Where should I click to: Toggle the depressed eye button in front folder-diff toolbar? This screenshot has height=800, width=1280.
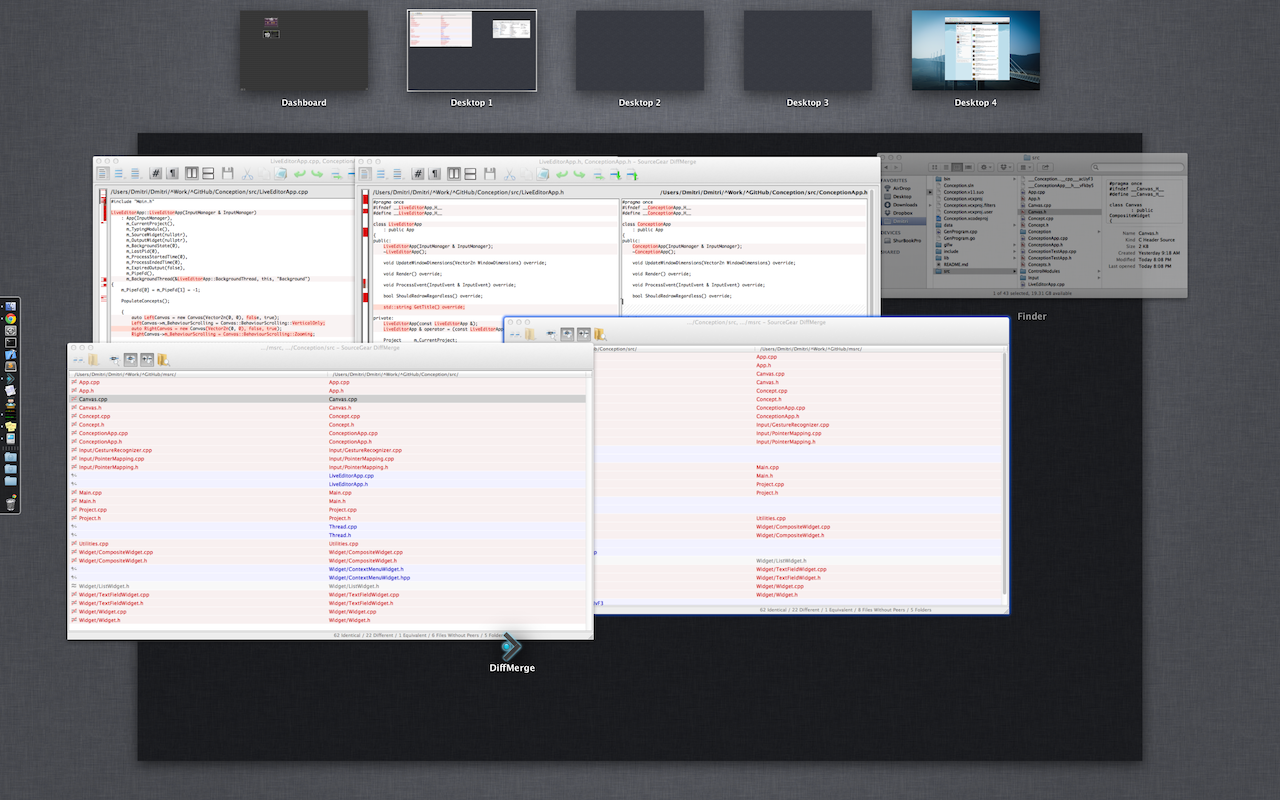(x=130, y=359)
